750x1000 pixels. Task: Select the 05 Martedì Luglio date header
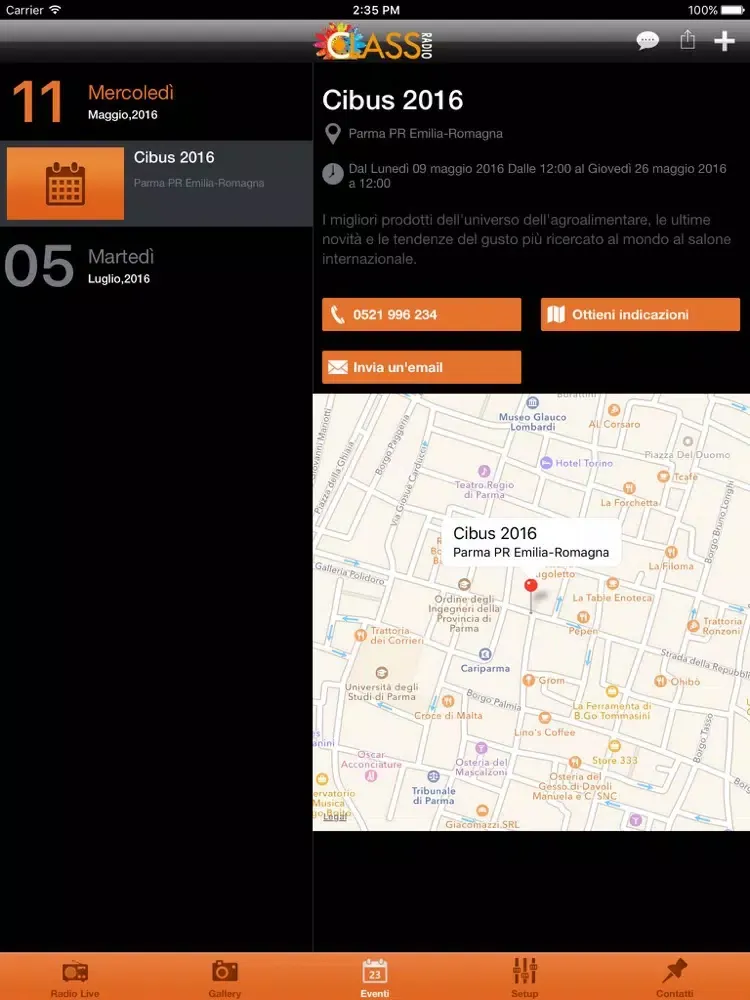[156, 265]
